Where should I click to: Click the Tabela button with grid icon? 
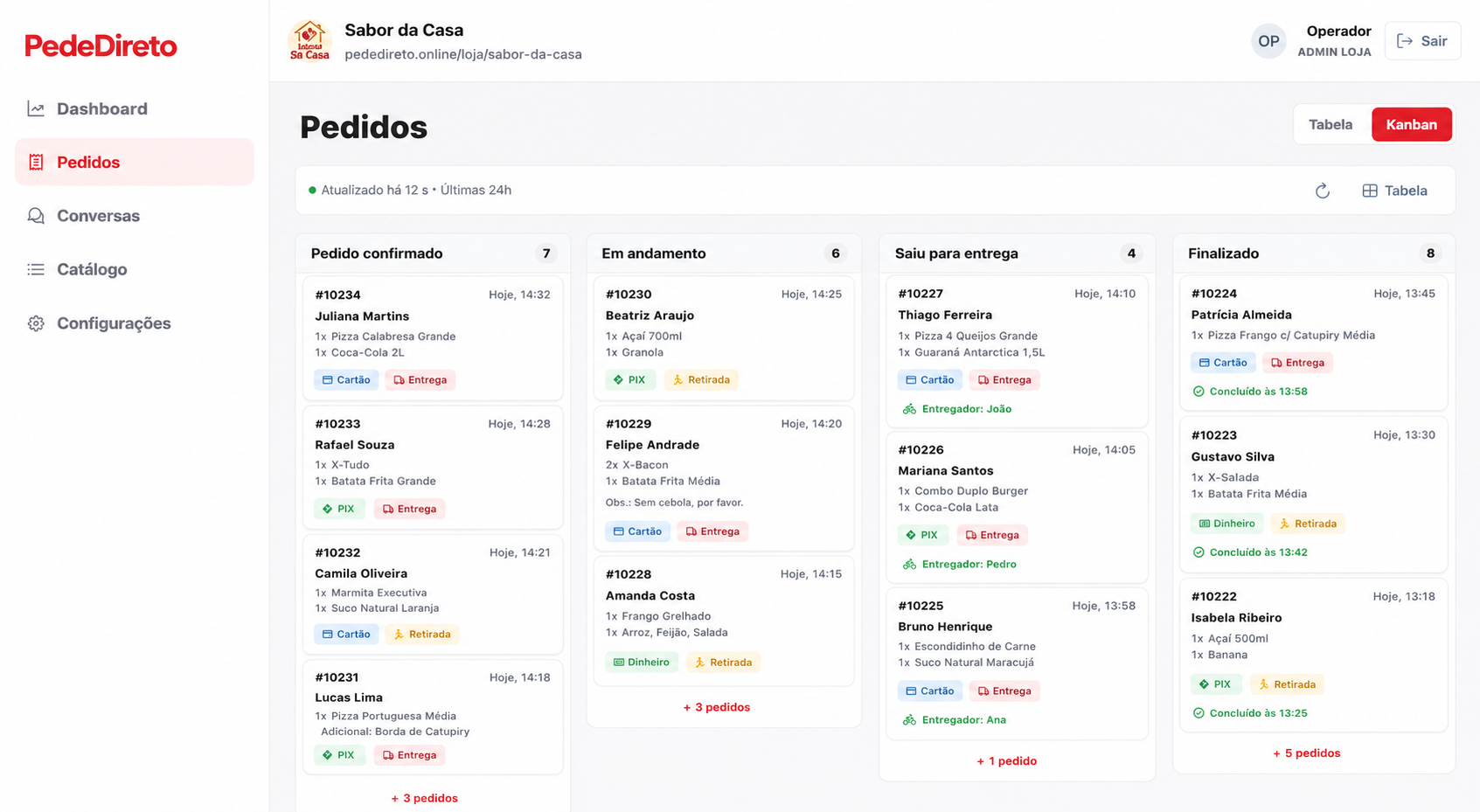click(1394, 191)
